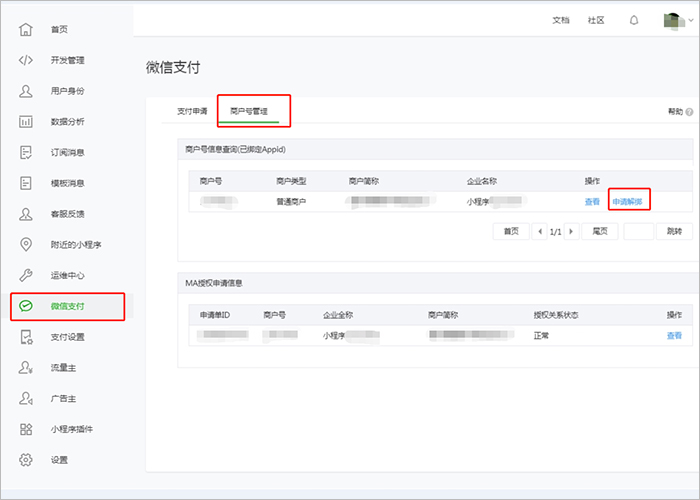700x500 pixels.
Task: Click the 开发管理 code brackets icon
Action: click(x=26, y=60)
